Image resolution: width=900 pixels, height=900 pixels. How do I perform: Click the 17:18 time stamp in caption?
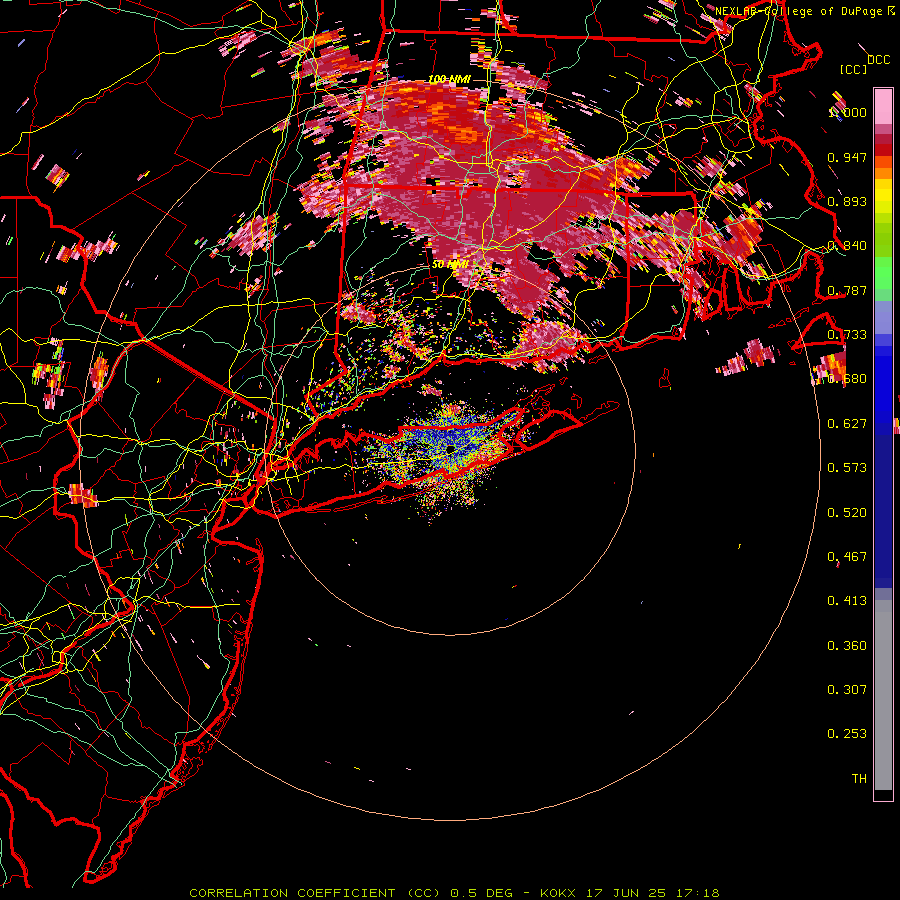pyautogui.click(x=697, y=893)
